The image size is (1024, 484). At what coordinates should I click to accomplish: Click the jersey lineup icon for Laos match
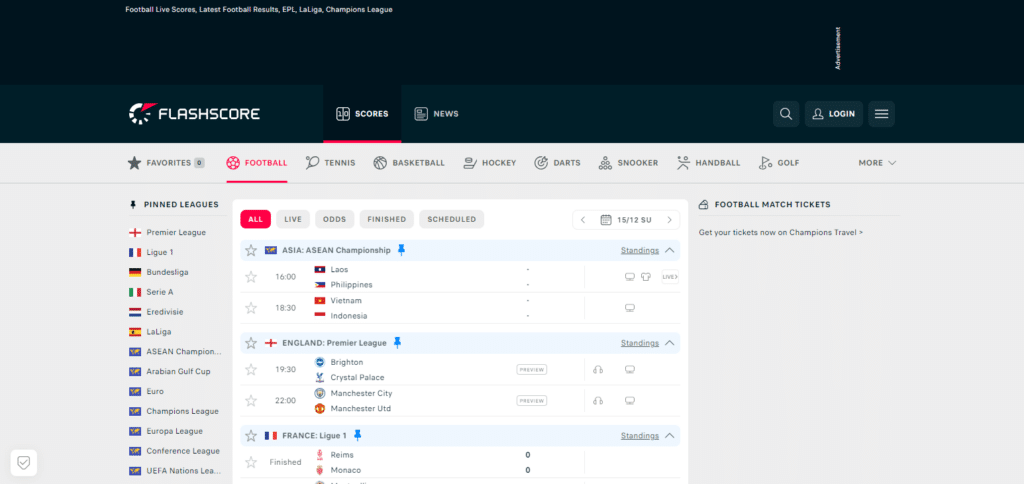[x=646, y=277]
